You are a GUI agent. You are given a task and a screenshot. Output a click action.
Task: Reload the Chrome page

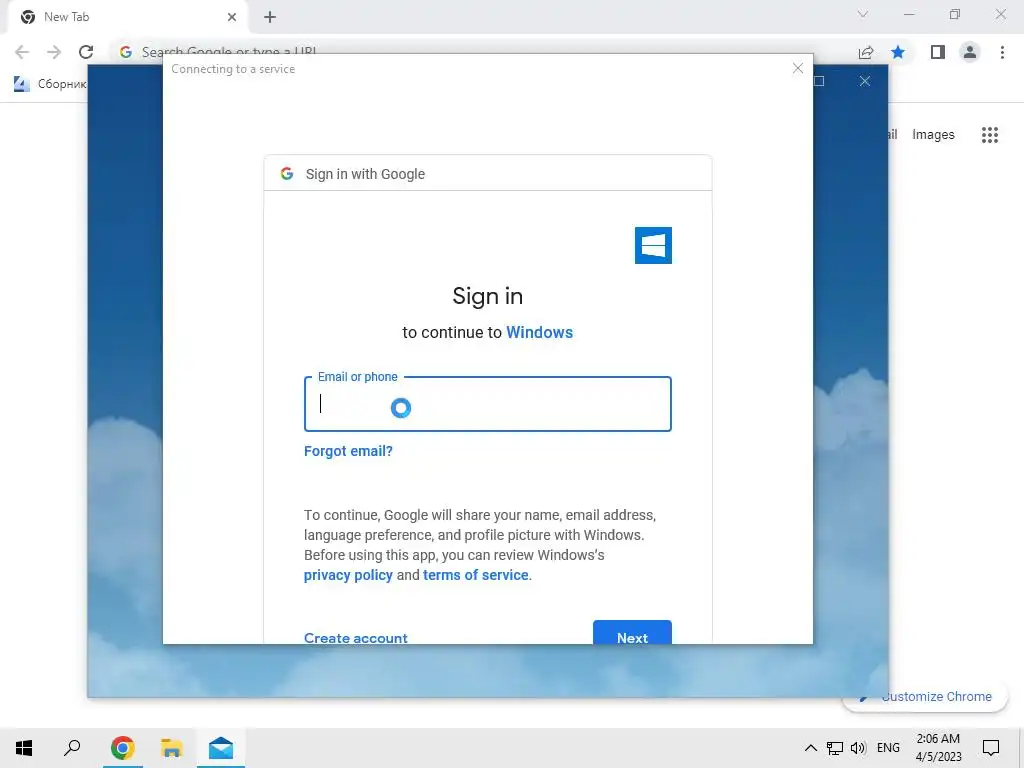pos(86,52)
